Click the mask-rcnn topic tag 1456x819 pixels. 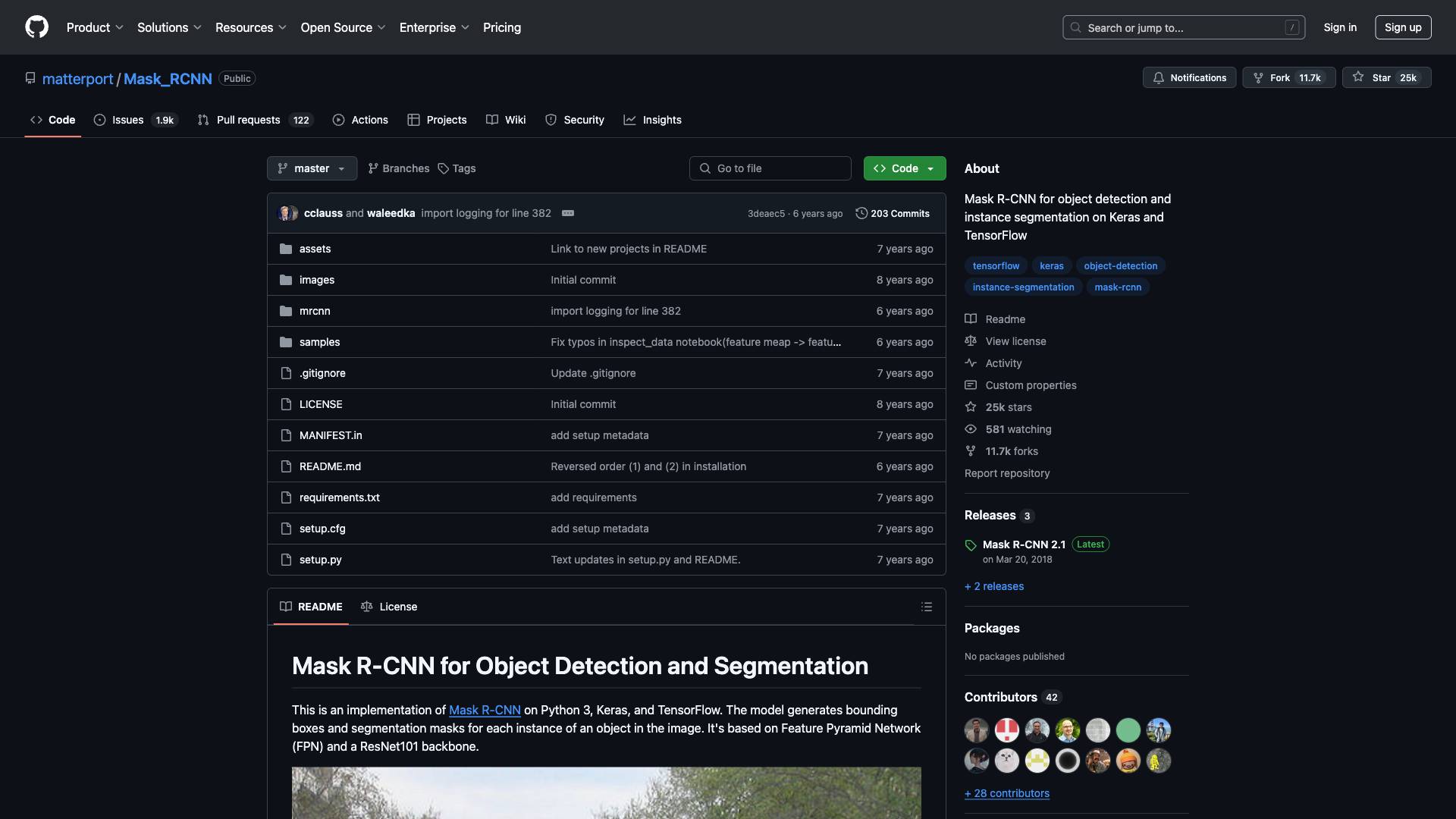pos(1118,287)
